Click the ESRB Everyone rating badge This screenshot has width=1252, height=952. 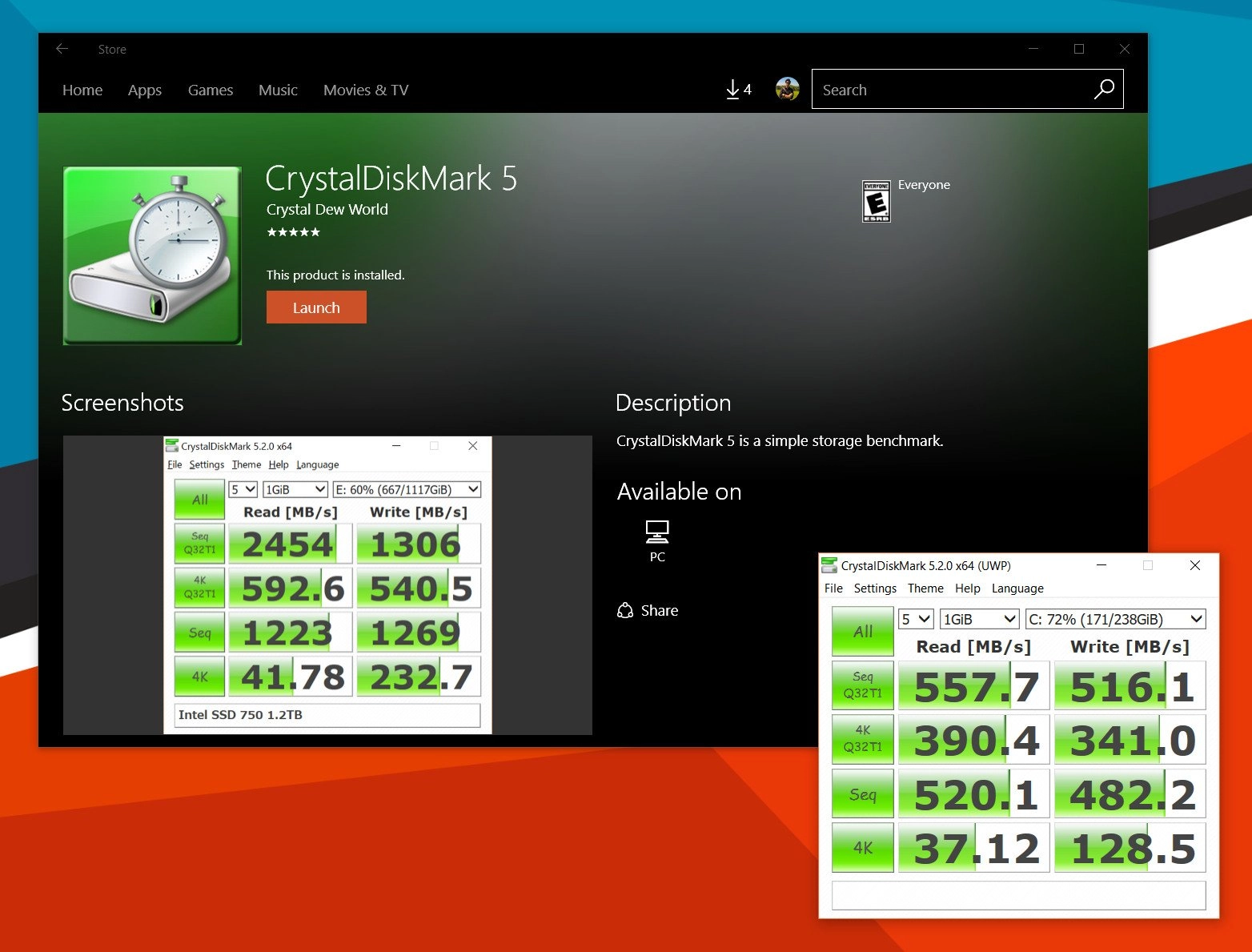coord(877,201)
